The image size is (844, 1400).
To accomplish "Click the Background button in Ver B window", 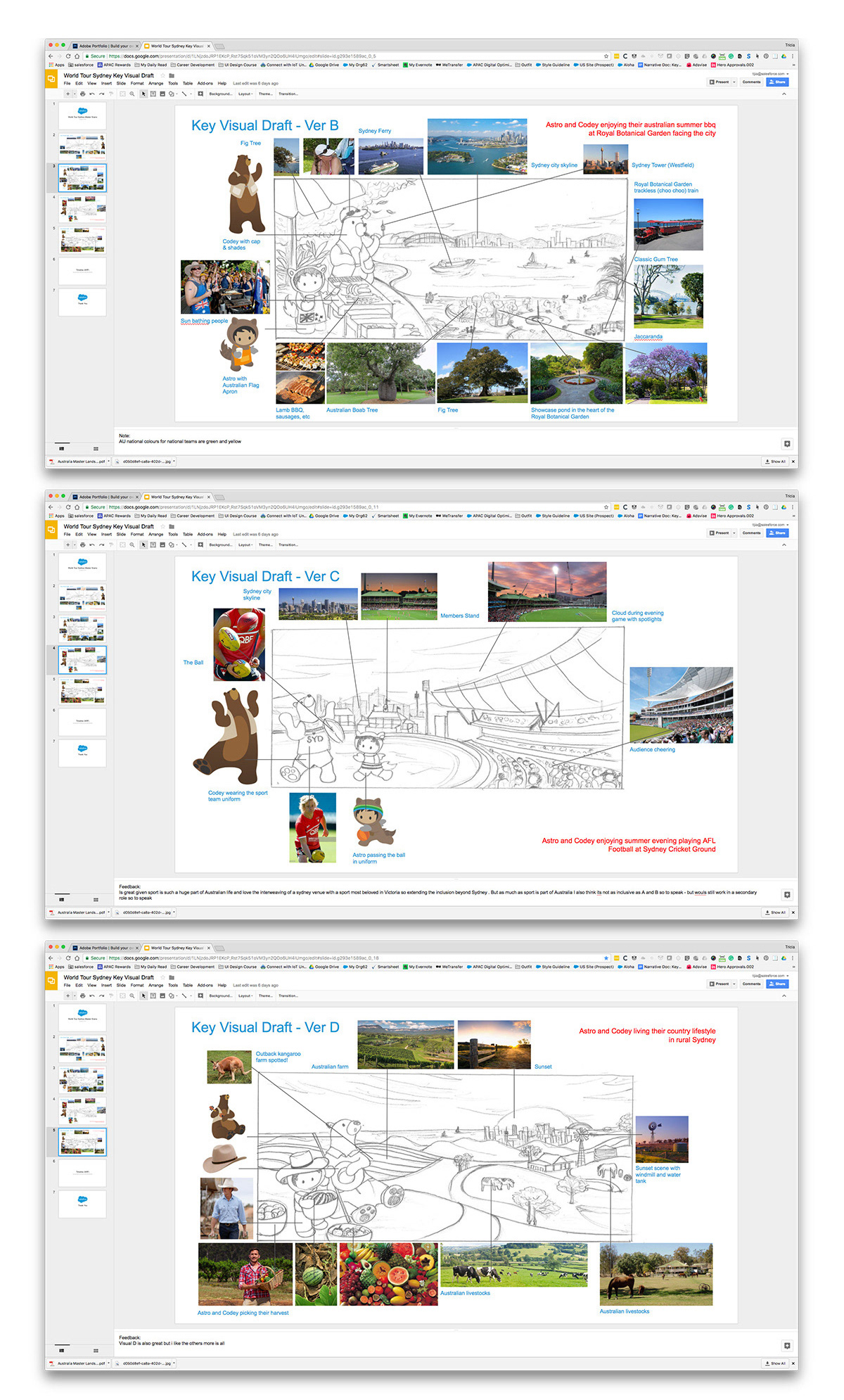I will click(x=221, y=94).
